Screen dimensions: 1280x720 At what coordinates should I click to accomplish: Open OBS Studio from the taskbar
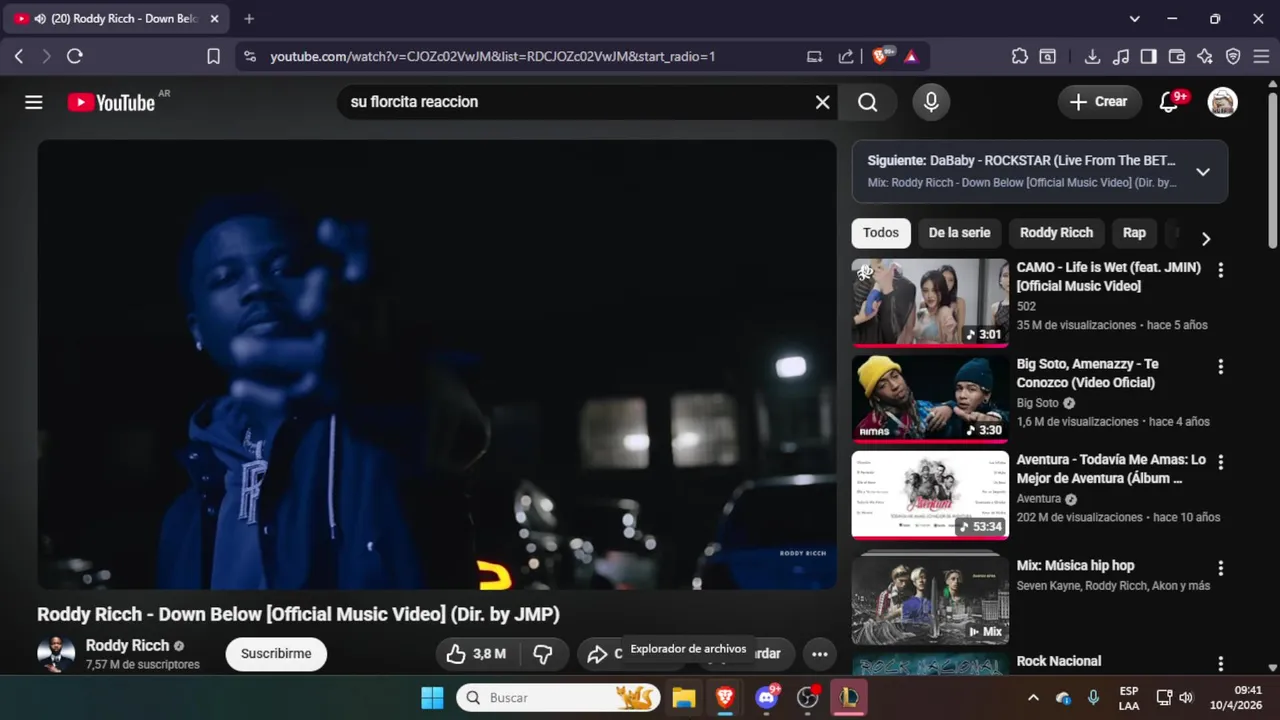(808, 698)
